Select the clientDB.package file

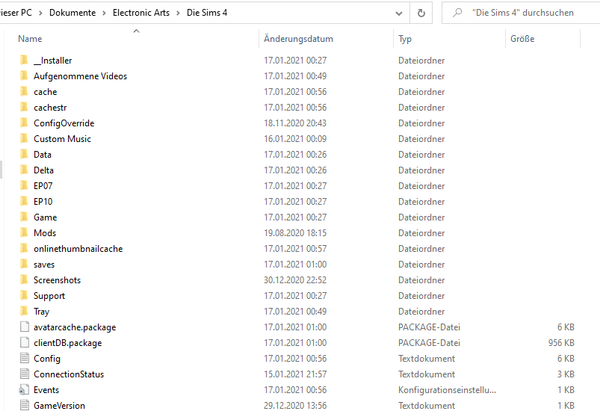coord(67,343)
